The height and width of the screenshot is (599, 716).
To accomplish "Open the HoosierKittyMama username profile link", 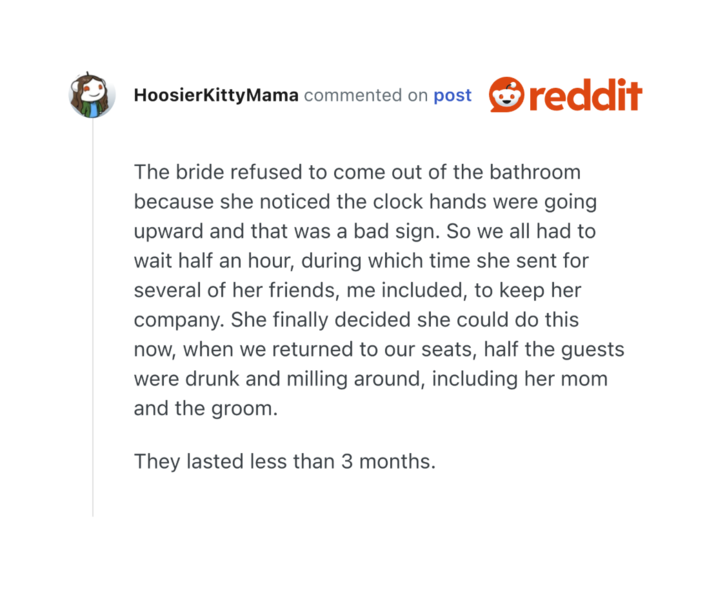I will (215, 96).
